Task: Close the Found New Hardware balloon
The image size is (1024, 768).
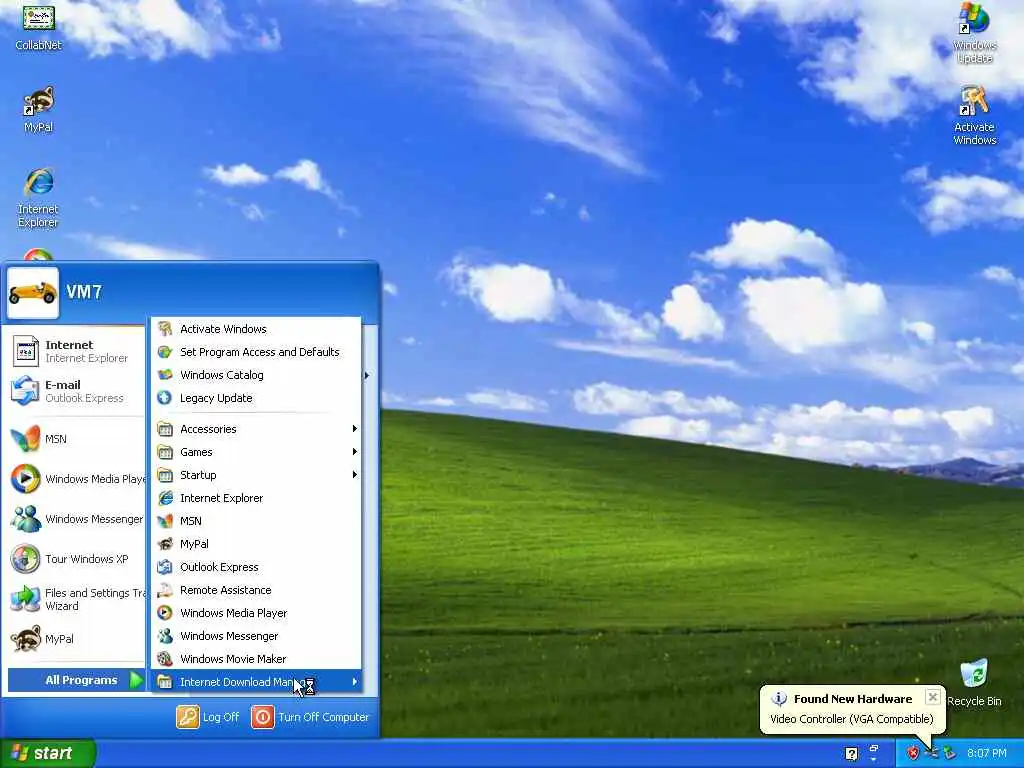Action: (933, 697)
